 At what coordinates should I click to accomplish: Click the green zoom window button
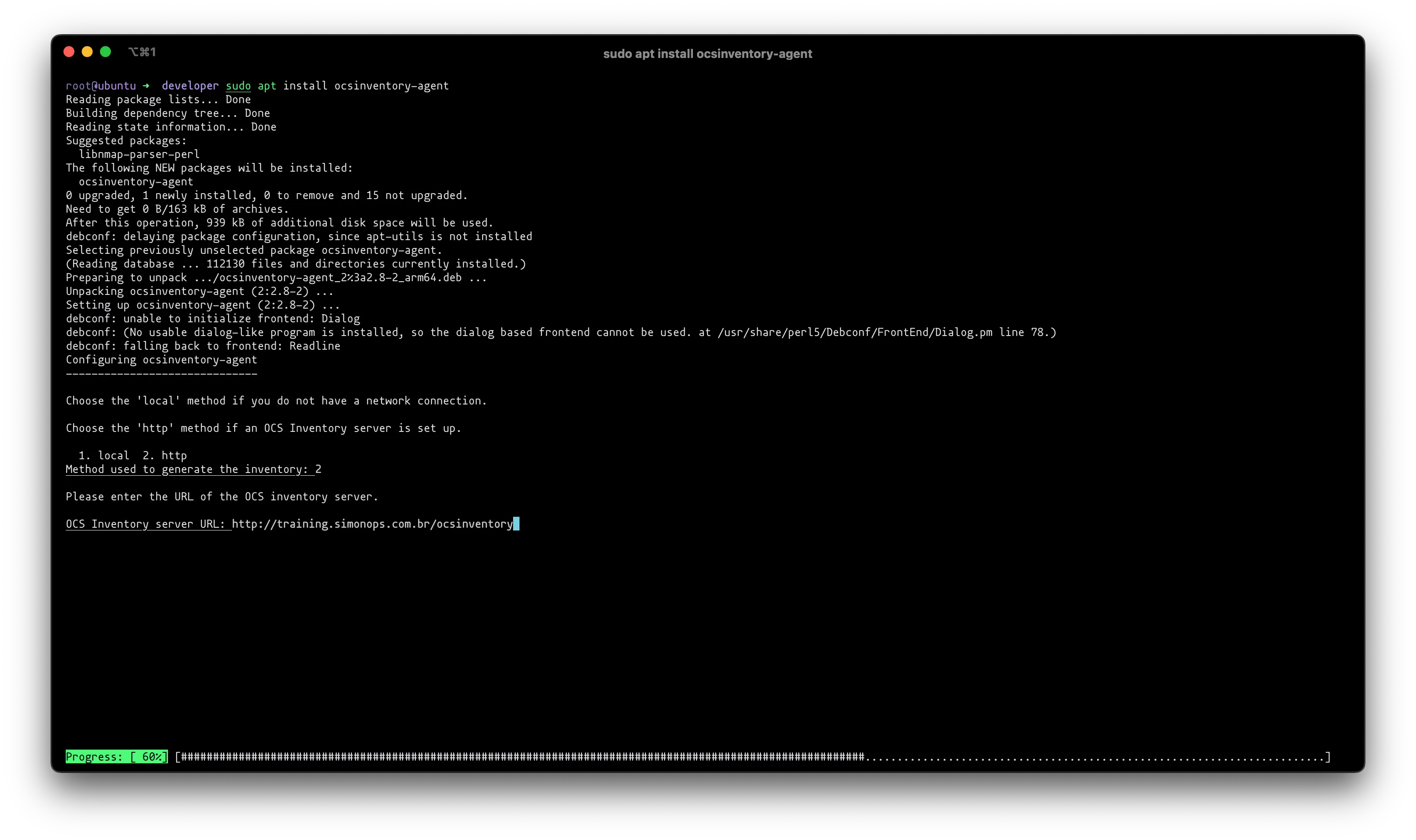105,52
